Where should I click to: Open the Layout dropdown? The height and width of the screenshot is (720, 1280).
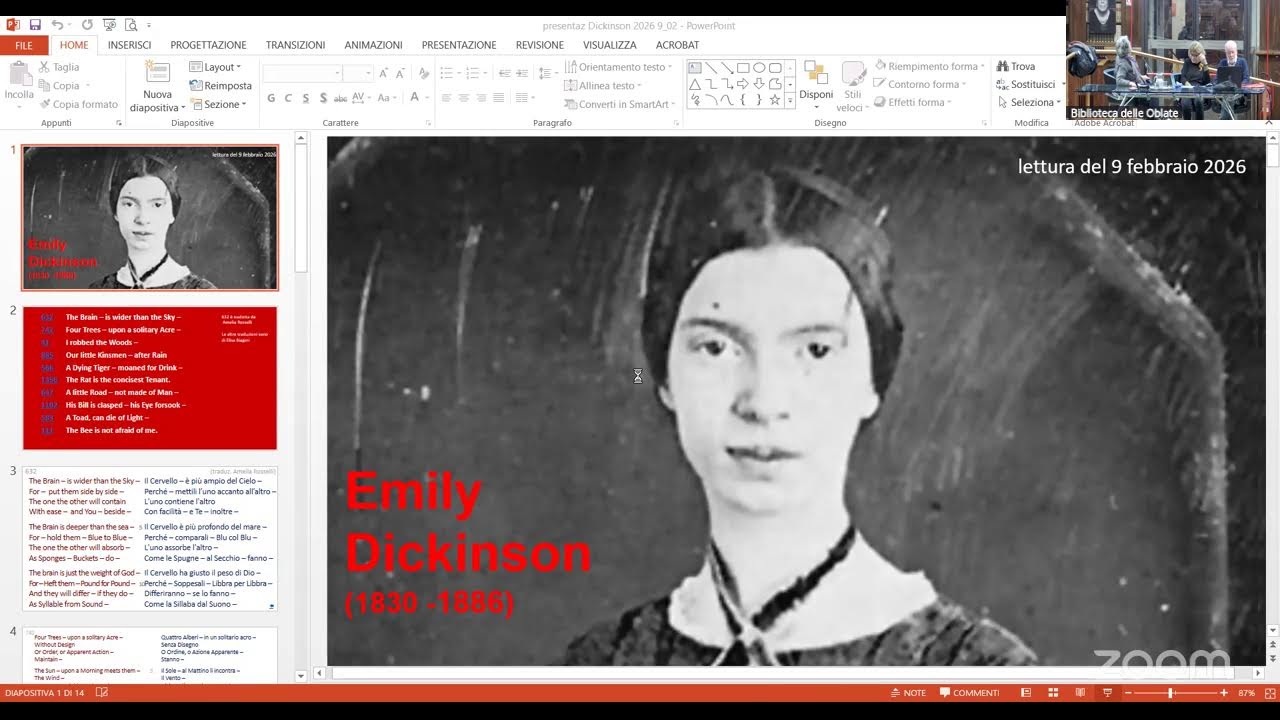pos(215,67)
